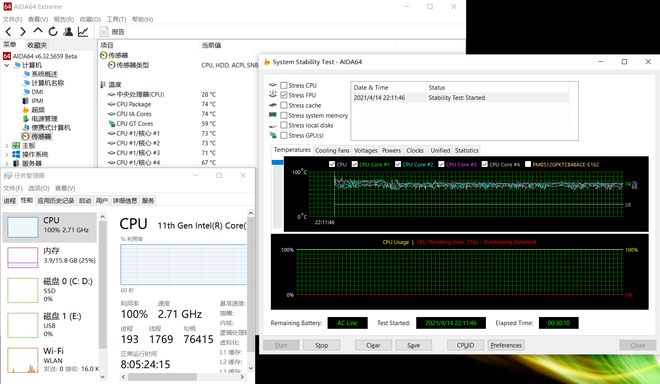
Task: Click Task Manager sidebar scroll-down arrow
Action: click(103, 377)
